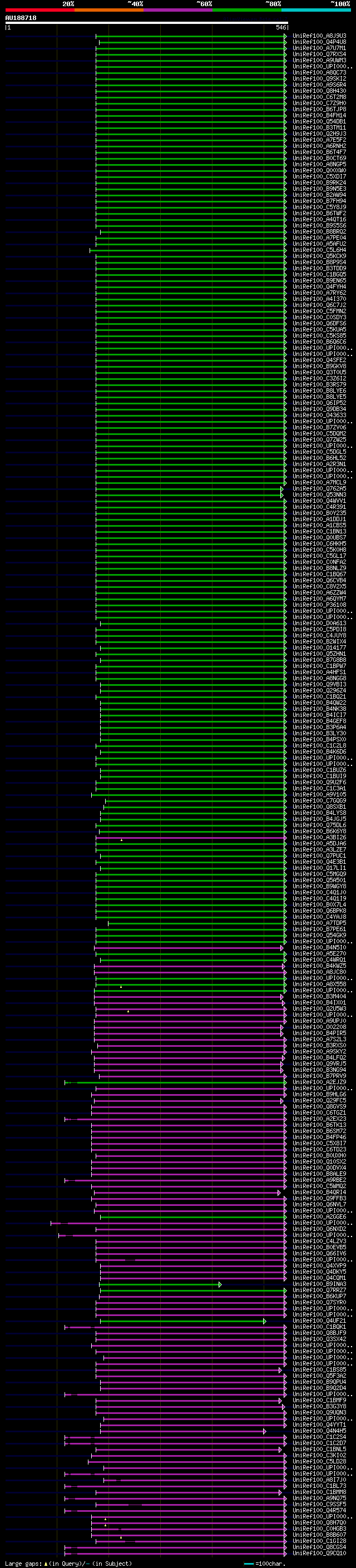356x1568 pixels.
Task: Select label UniRef100_A3BI26
Action: click(x=319, y=837)
